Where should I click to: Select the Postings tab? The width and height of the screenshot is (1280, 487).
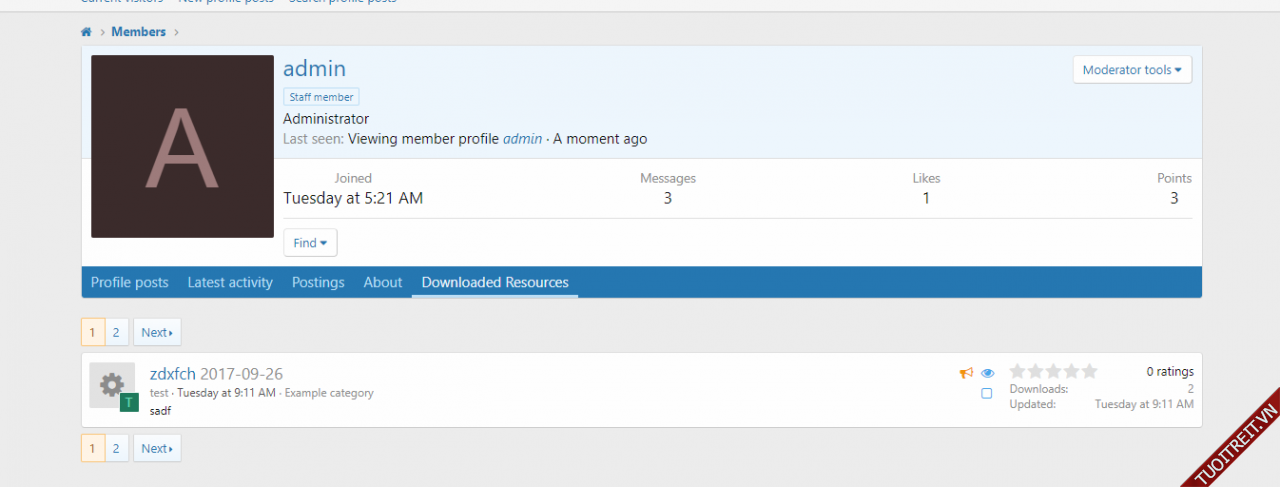pos(318,283)
